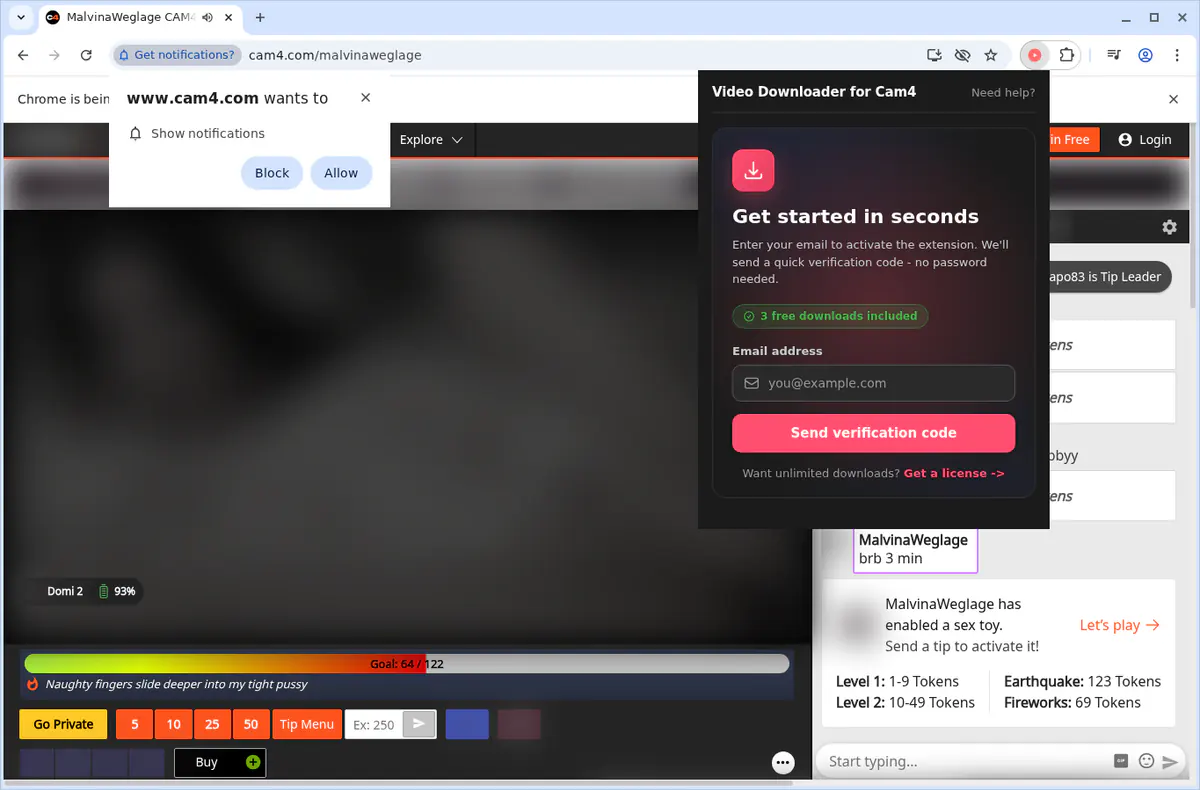1200x790 pixels.
Task: Mute audio on the MalvinaWeglage tab
Action: click(x=207, y=17)
